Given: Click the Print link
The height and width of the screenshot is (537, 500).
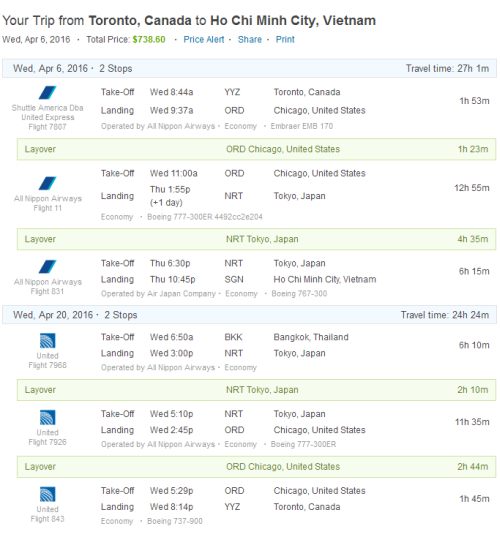Looking at the screenshot, I should (x=285, y=40).
